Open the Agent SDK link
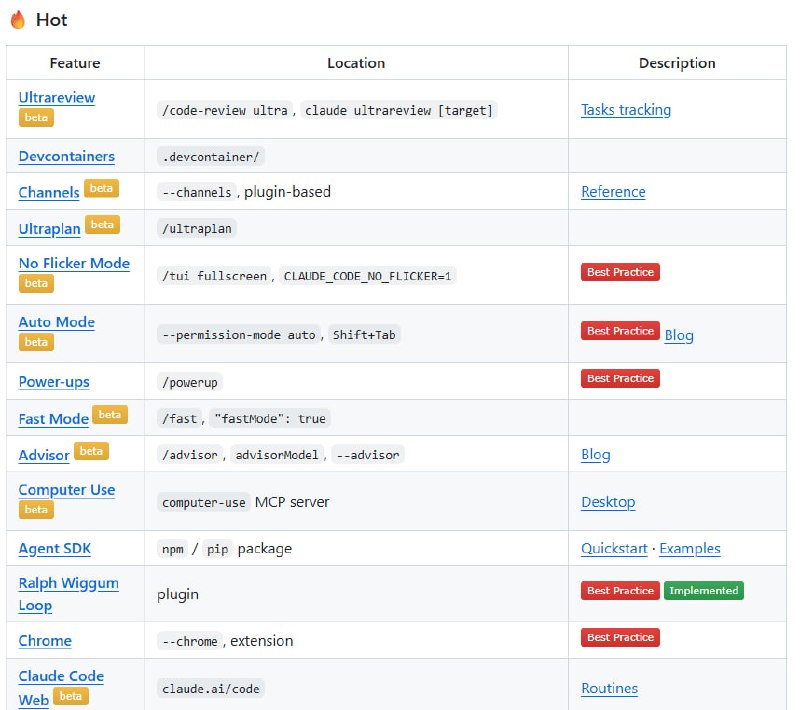Viewport: 800px width, 710px height. (x=55, y=548)
